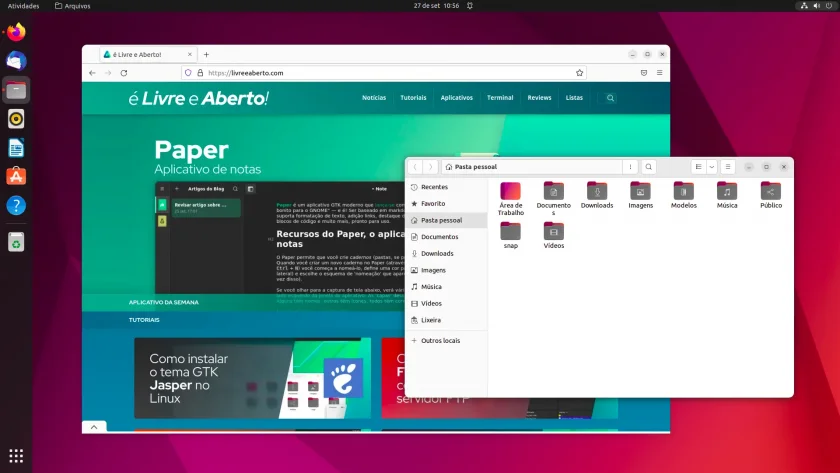
Task: Open the Jasper GTK theme tutorial card
Action: click(252, 378)
